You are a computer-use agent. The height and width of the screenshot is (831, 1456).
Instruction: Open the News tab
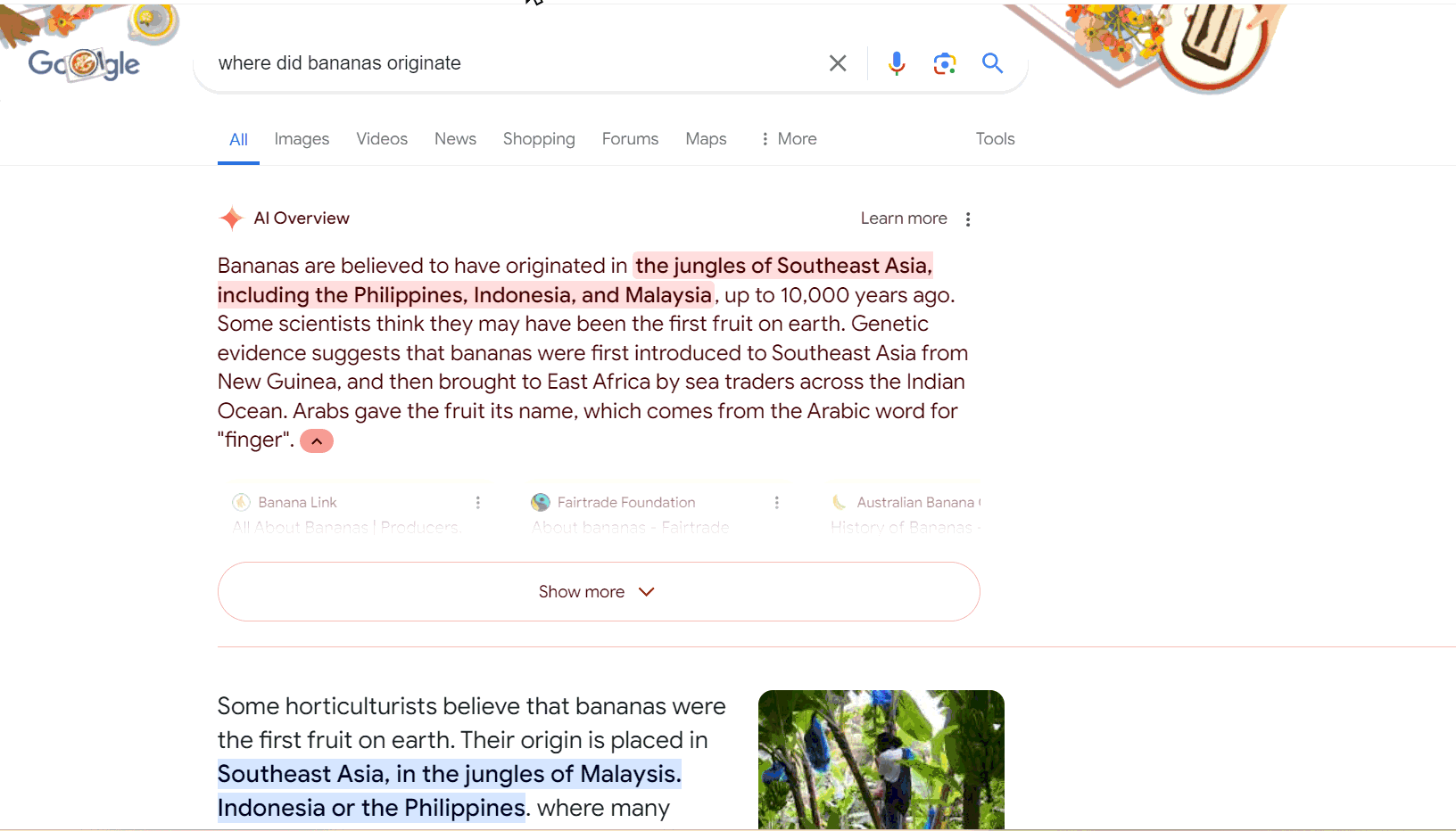click(455, 139)
